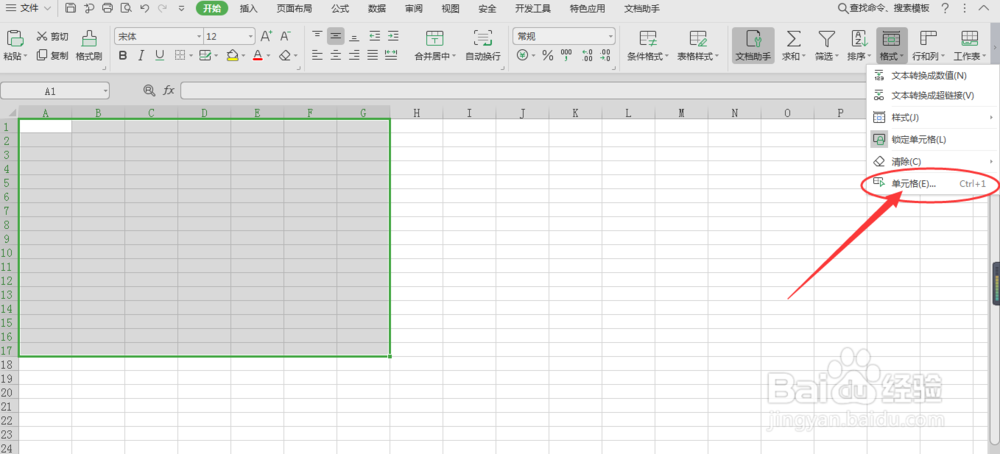
Task: Switch to the 公式 tab
Action: point(340,9)
